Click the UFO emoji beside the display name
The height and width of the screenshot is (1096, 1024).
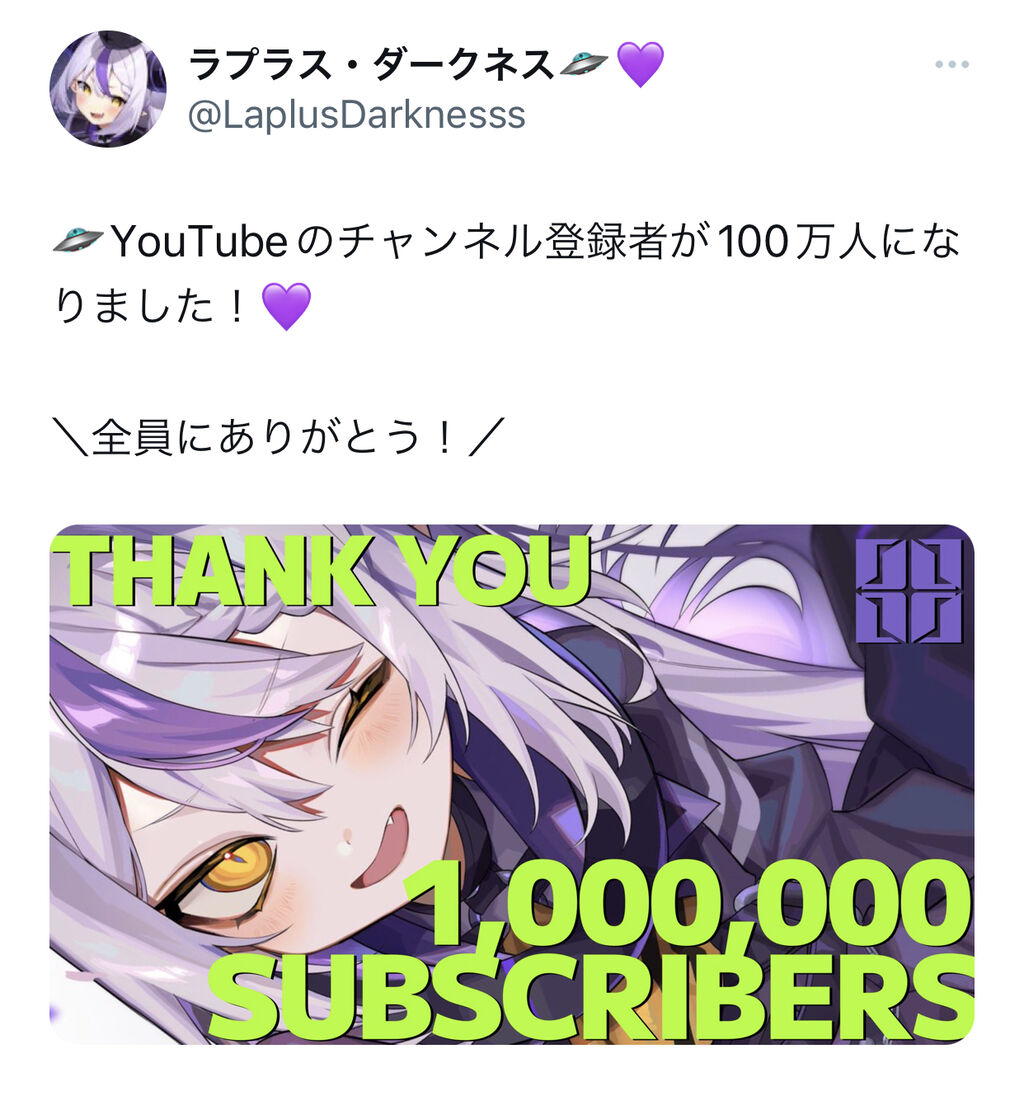(584, 64)
